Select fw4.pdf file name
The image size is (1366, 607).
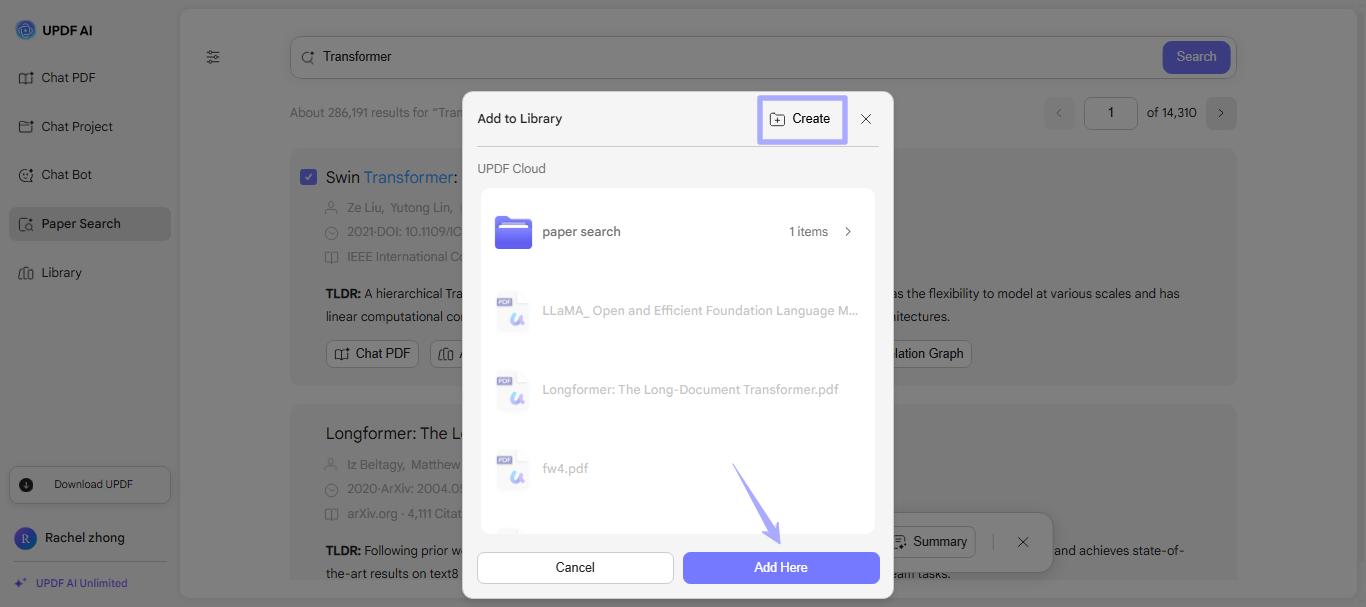(565, 468)
